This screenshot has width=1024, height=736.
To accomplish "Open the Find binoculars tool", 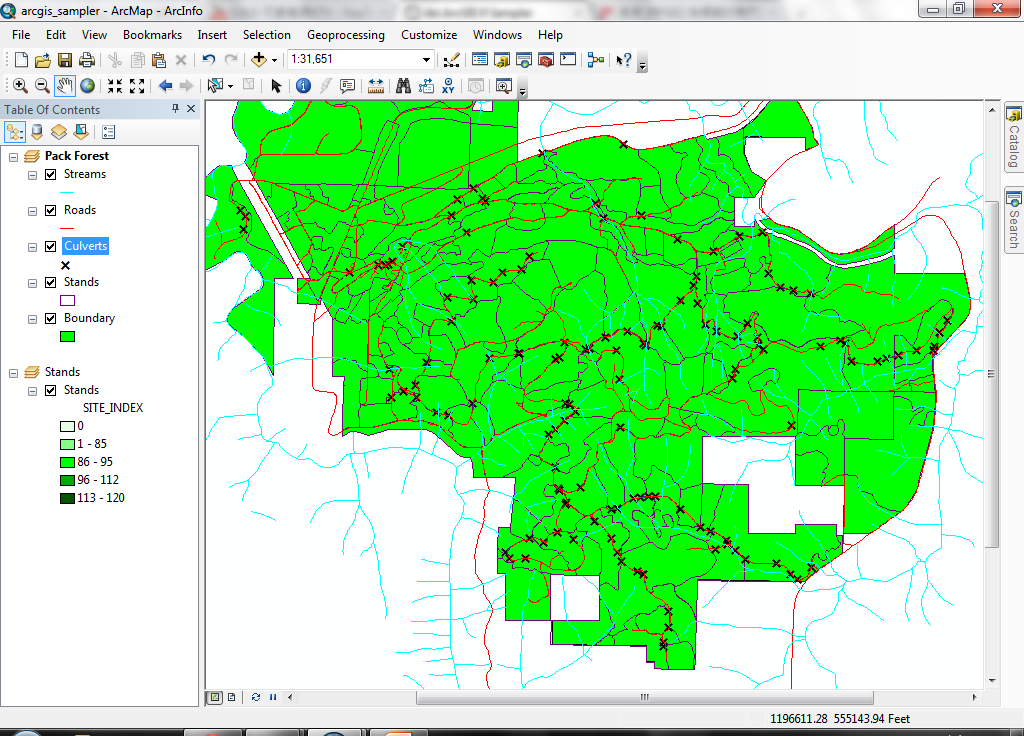I will [404, 86].
